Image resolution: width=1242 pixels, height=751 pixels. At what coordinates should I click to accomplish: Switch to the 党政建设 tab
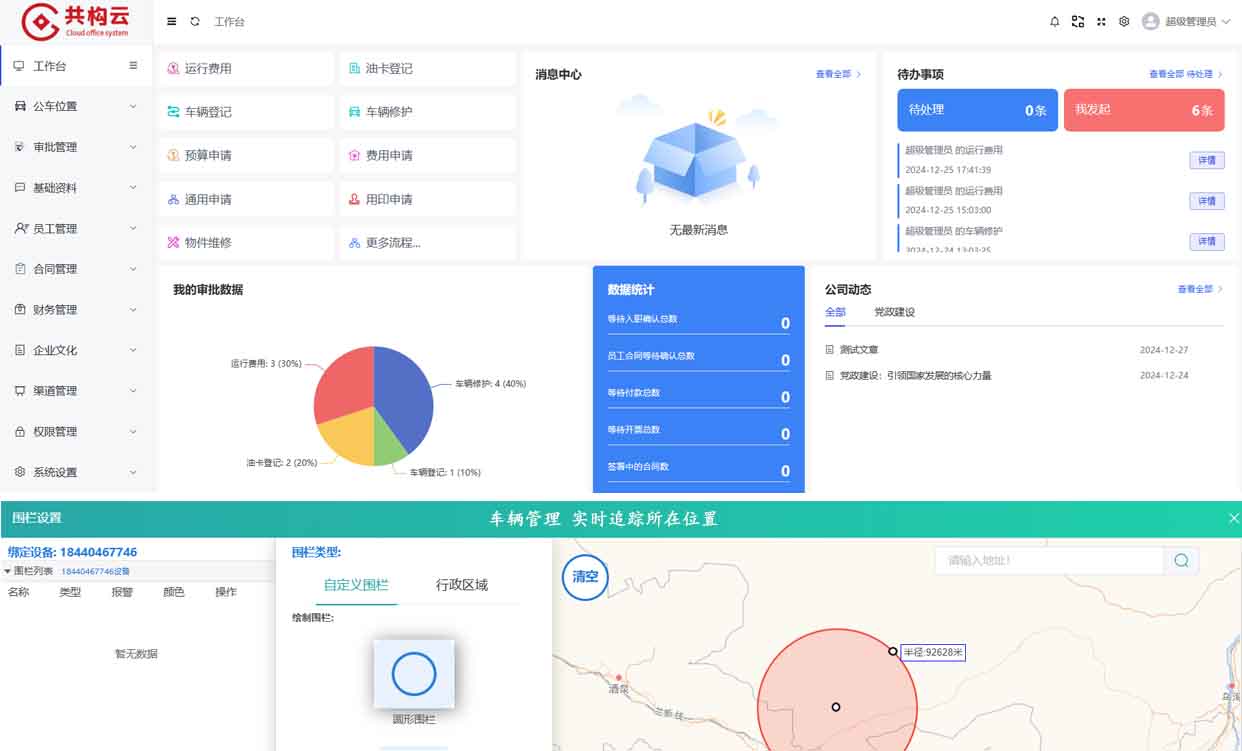(894, 312)
